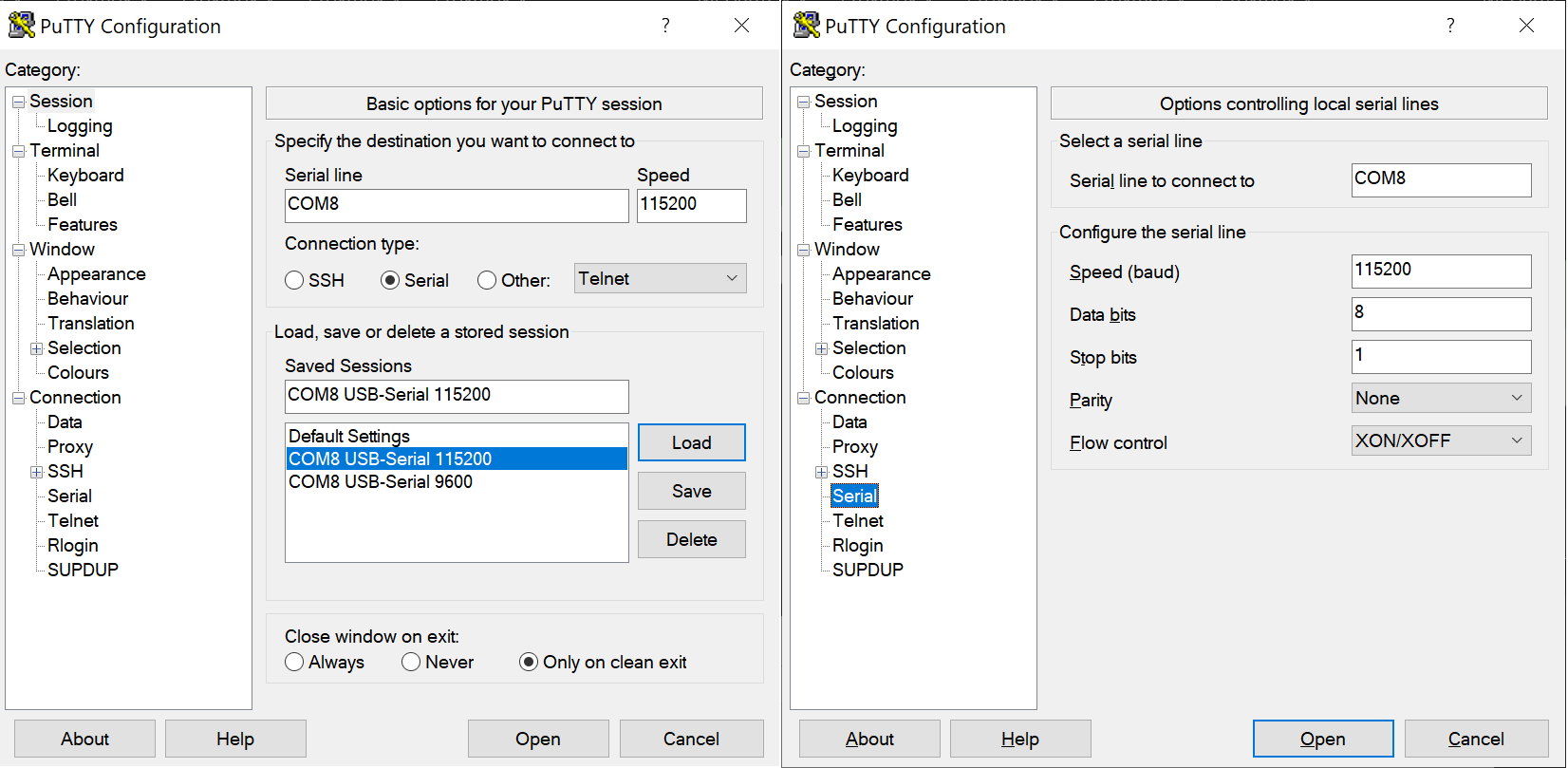
Task: Click the PuTTY icon in left window title
Action: click(x=21, y=26)
